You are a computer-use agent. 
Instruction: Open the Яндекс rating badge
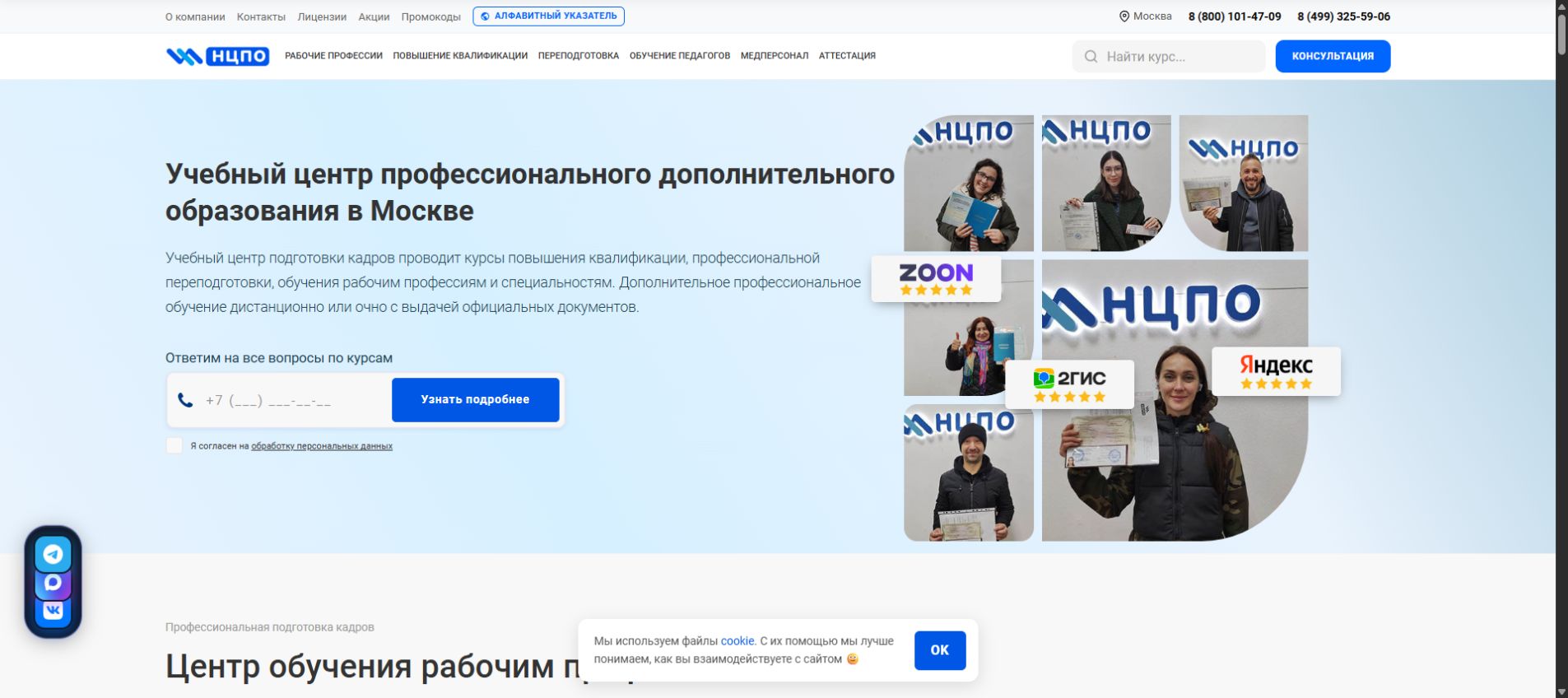tap(1276, 371)
